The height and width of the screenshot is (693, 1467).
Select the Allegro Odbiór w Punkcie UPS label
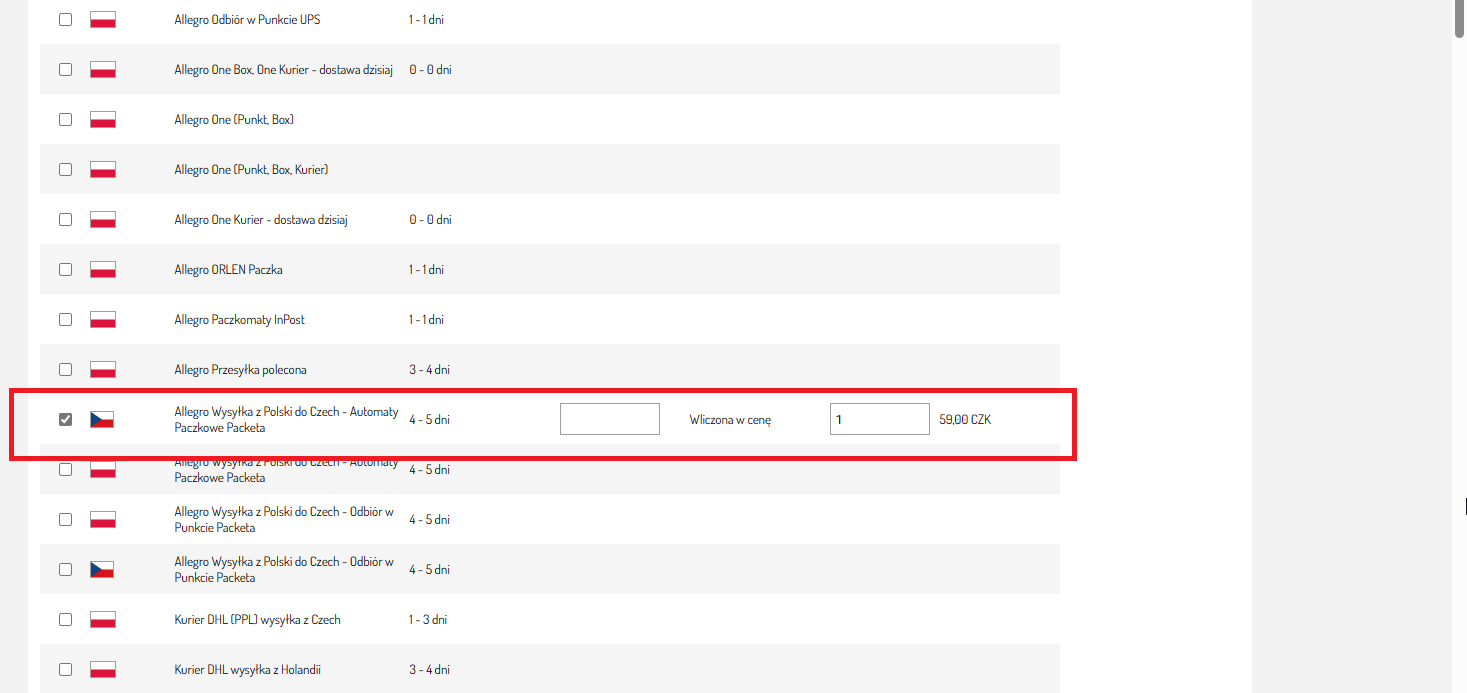pyautogui.click(x=247, y=19)
